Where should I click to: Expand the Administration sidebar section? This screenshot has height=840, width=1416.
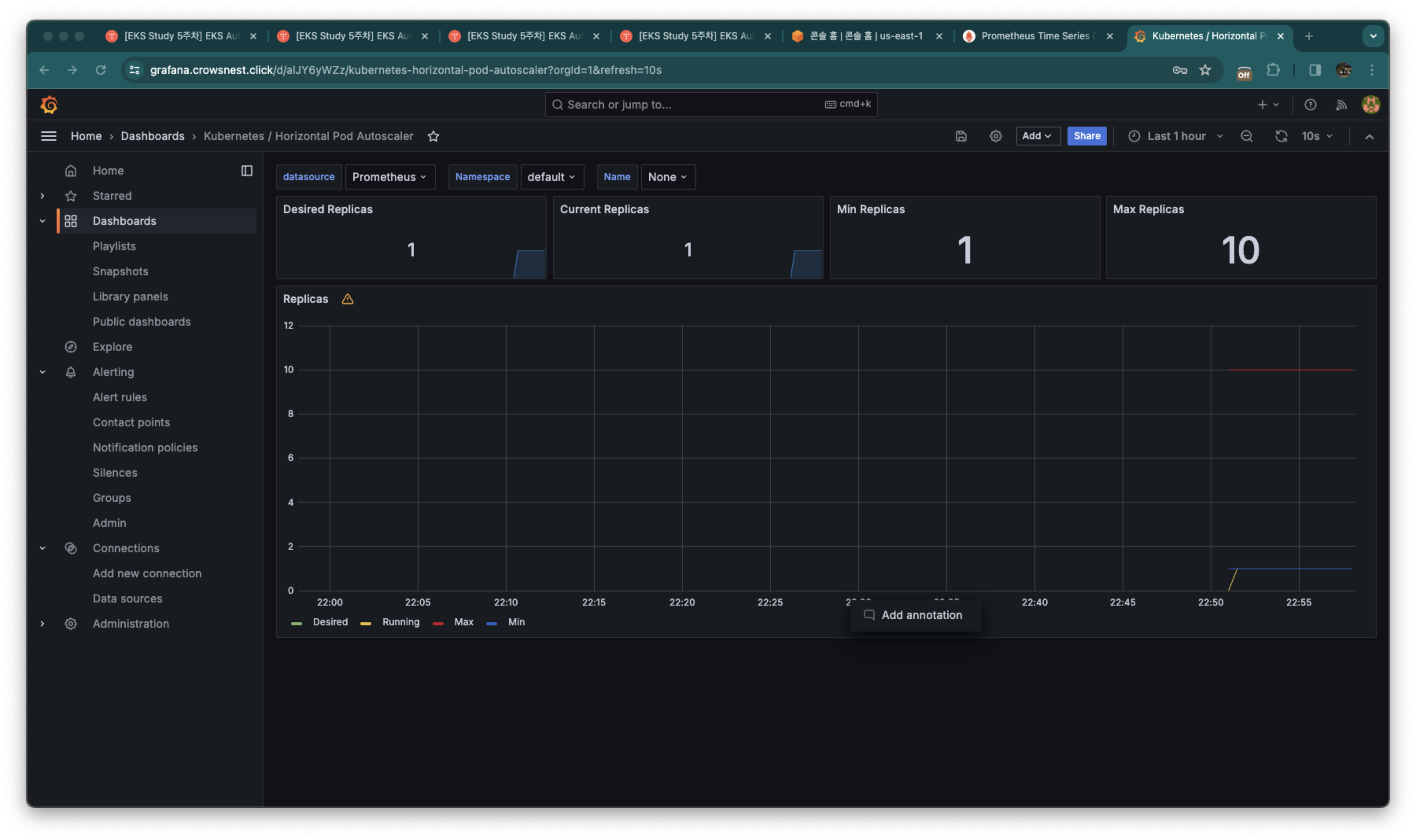pyautogui.click(x=42, y=623)
